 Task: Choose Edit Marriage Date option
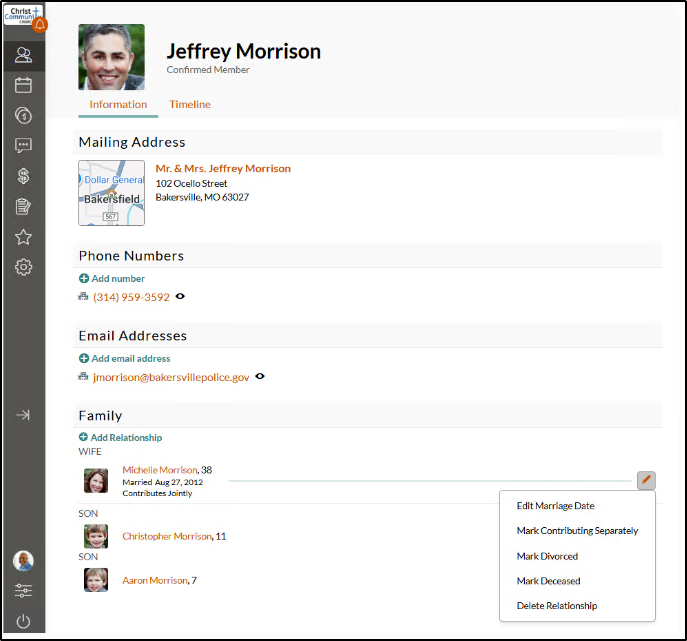click(555, 506)
